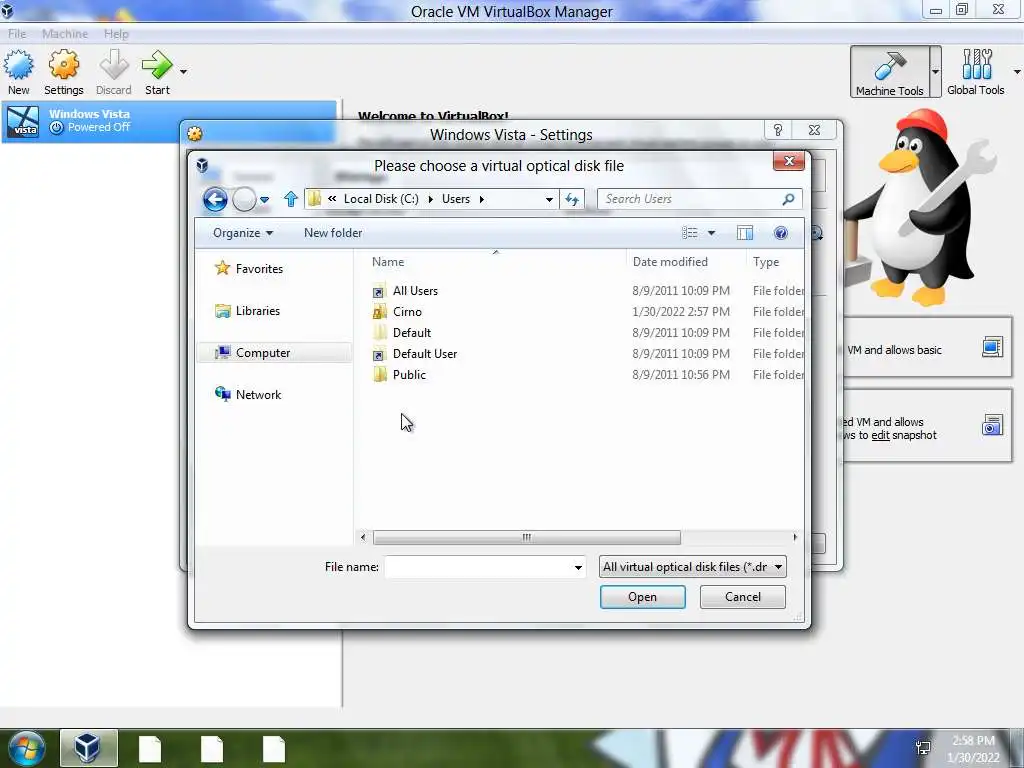This screenshot has height=768, width=1024.
Task: Click the New virtual machine icon
Action: (x=18, y=72)
